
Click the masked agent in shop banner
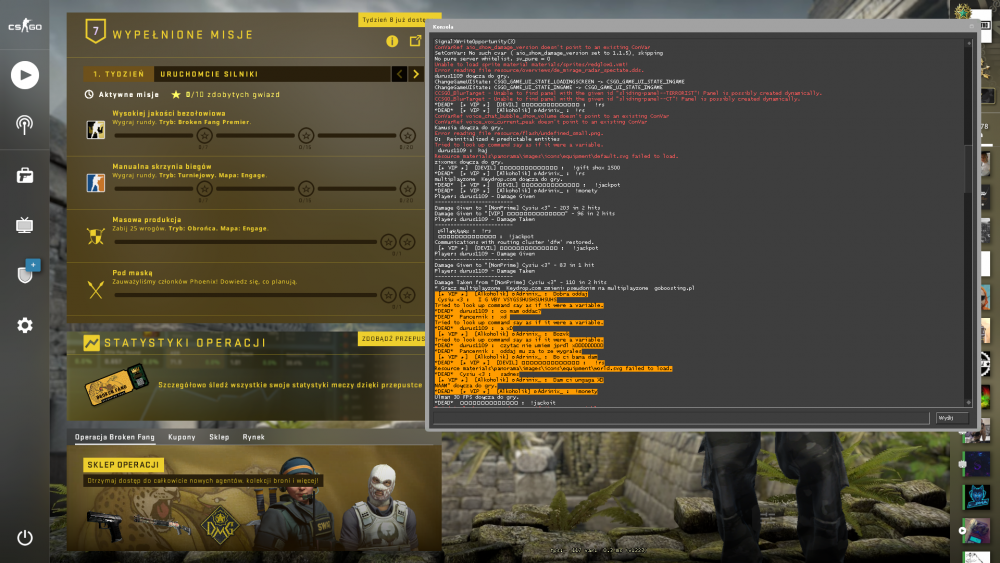[379, 508]
